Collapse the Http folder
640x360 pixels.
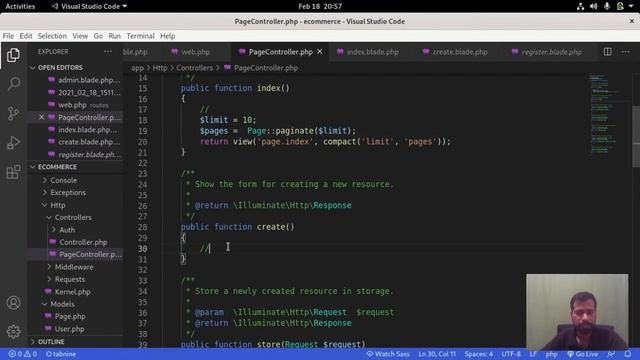(x=58, y=205)
